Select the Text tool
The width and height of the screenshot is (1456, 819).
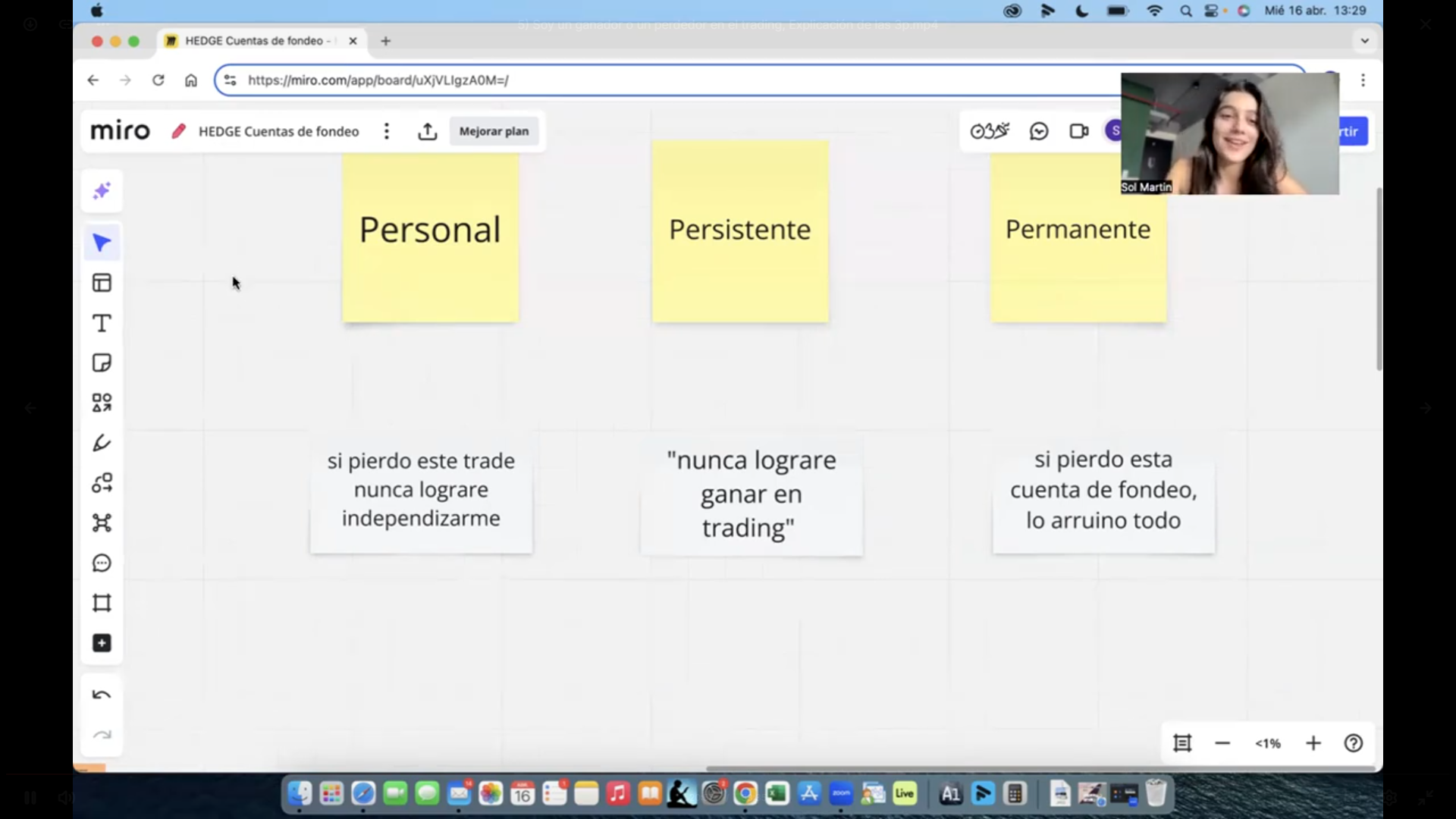[102, 323]
